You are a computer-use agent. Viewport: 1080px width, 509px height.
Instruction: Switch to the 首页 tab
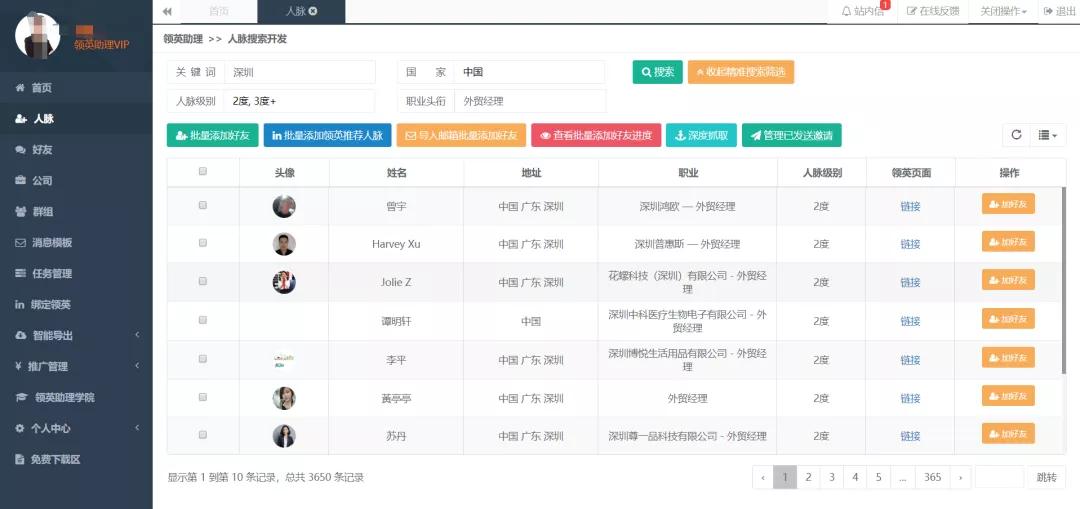pos(218,11)
